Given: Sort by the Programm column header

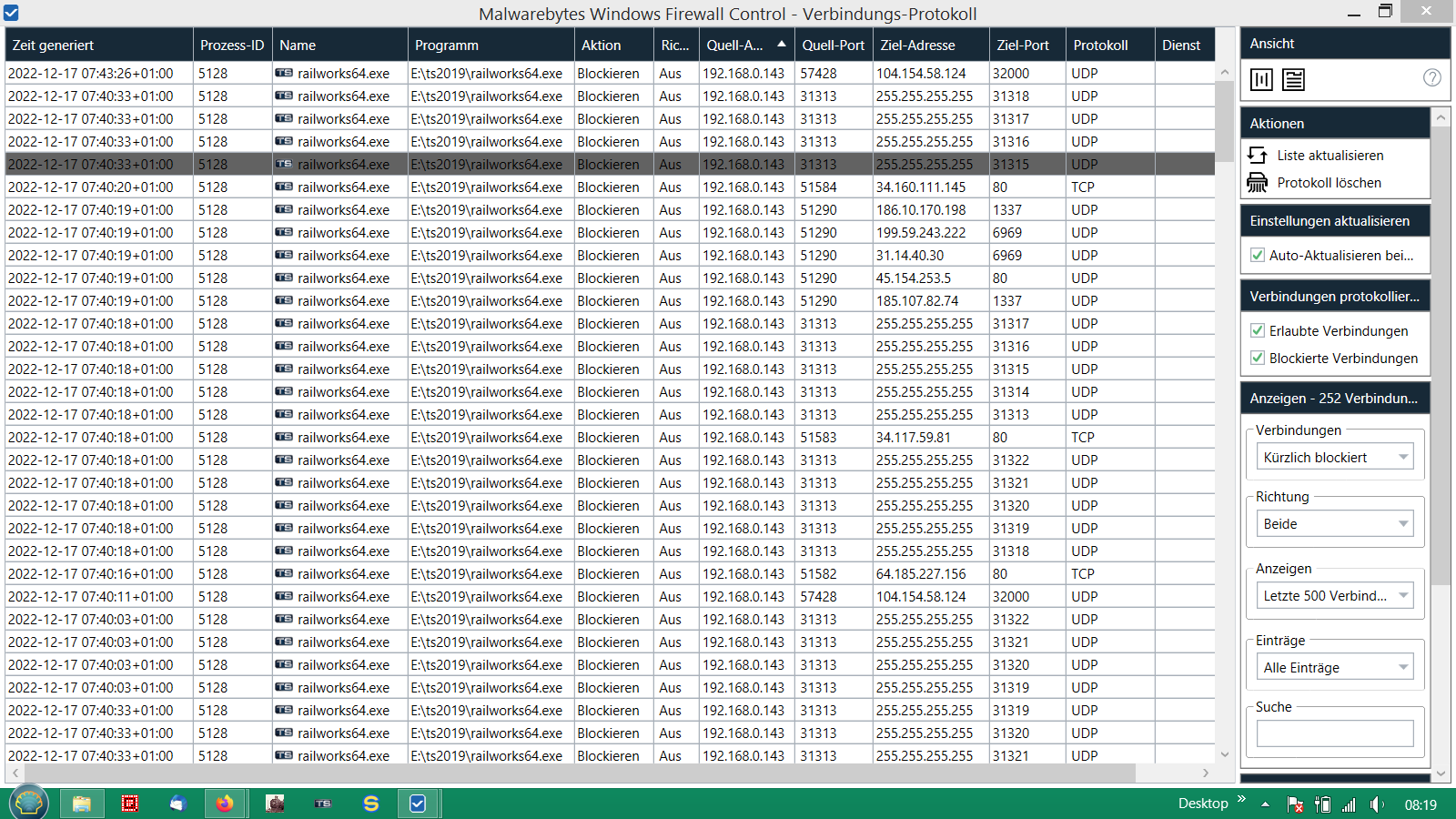Looking at the screenshot, I should (491, 45).
